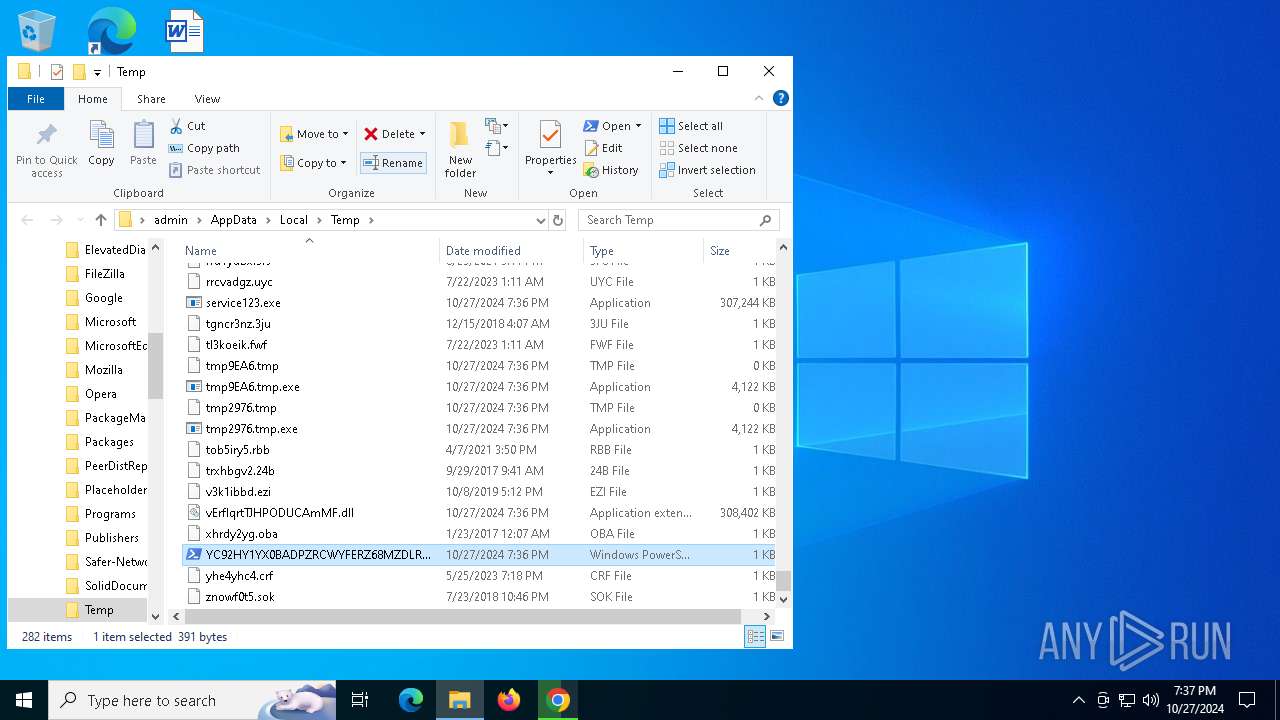
Task: Switch to large icons view in status bar
Action: pos(776,636)
